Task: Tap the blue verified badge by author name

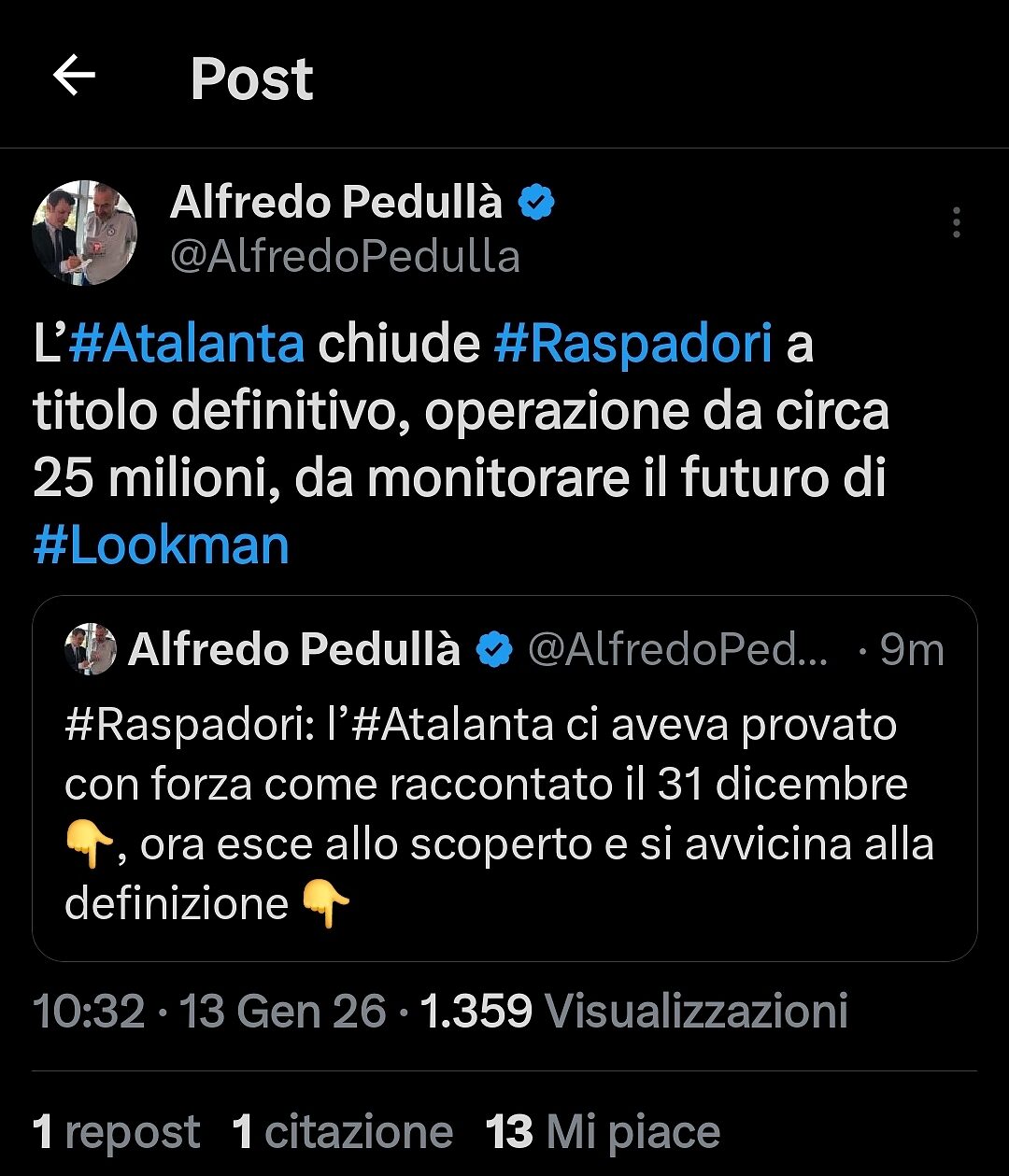Action: (x=536, y=202)
